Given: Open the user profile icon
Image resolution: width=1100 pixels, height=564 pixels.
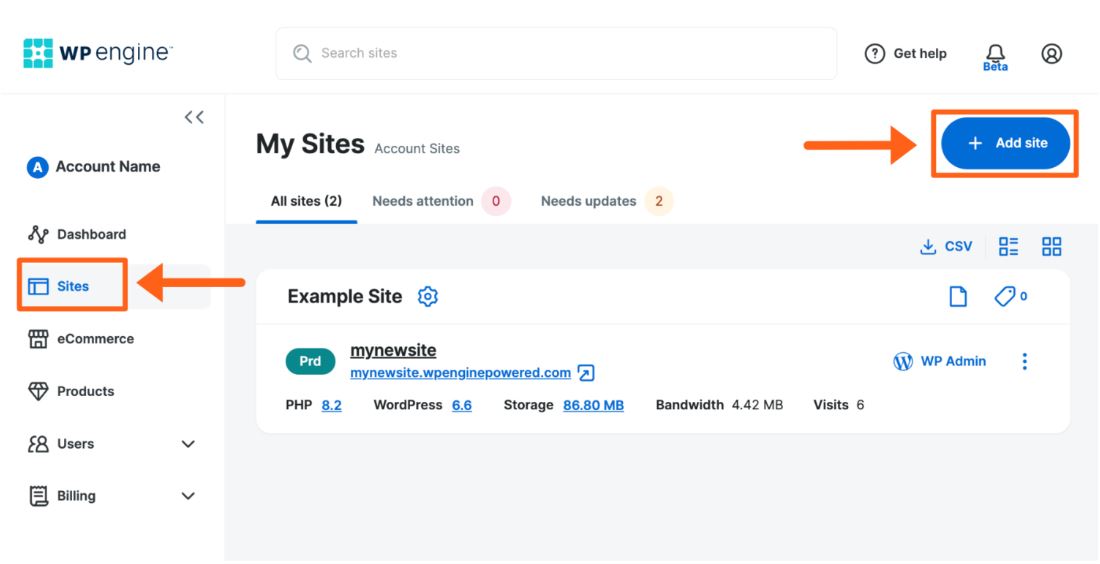Looking at the screenshot, I should [1051, 53].
